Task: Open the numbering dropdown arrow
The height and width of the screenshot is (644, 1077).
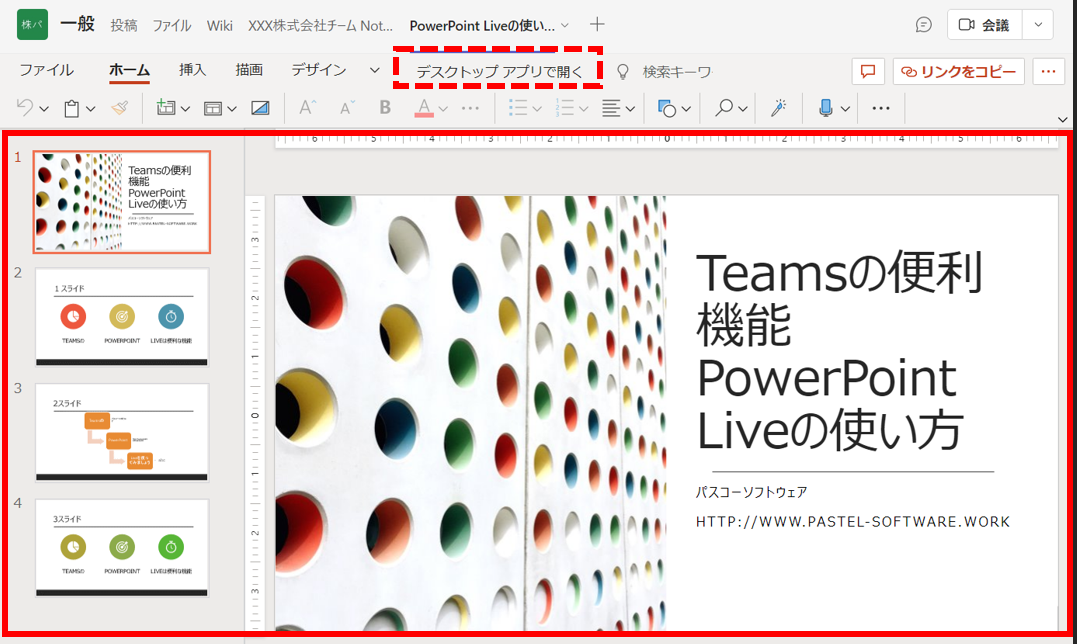Action: (584, 108)
